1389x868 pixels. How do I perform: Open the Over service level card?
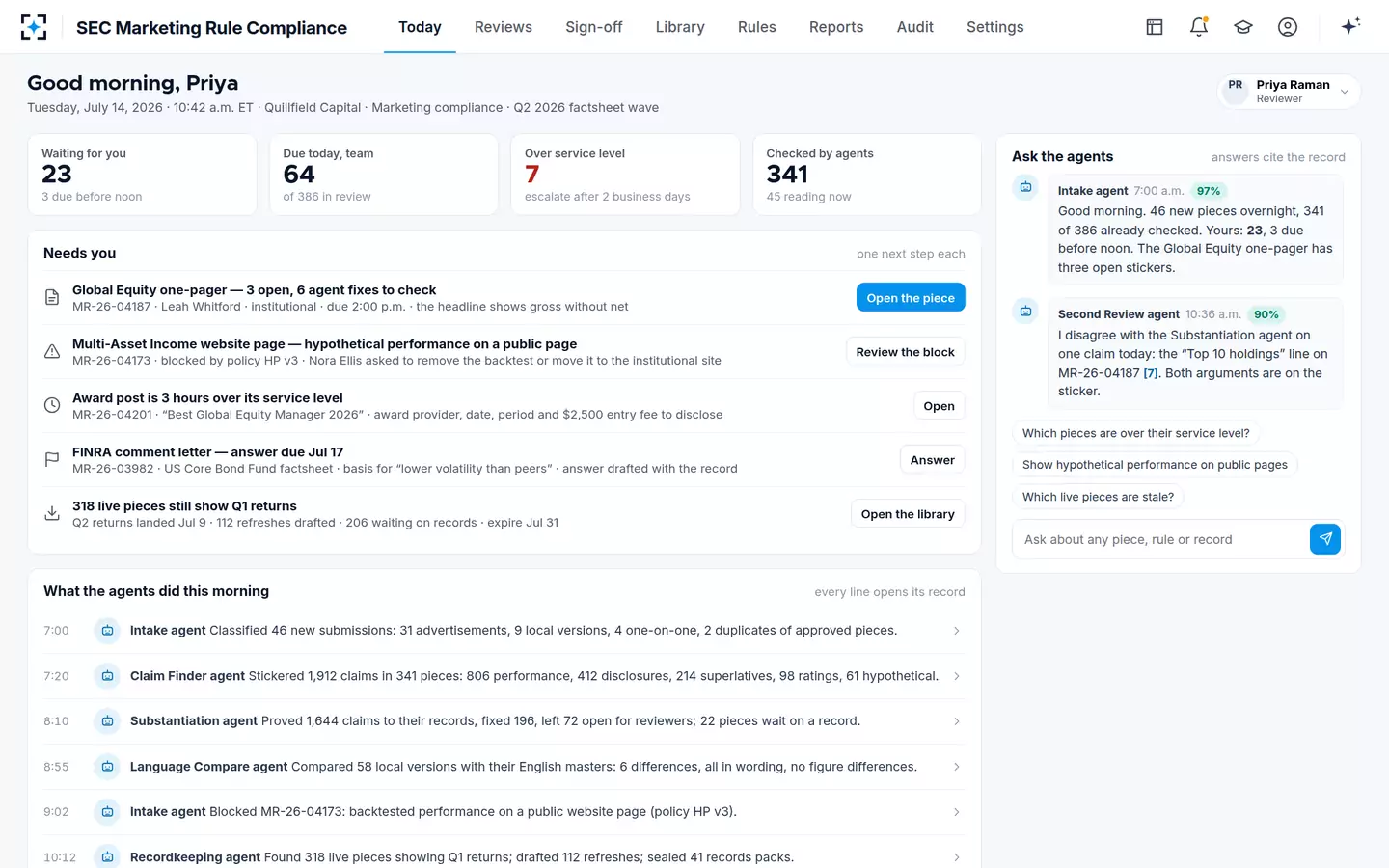pos(625,175)
